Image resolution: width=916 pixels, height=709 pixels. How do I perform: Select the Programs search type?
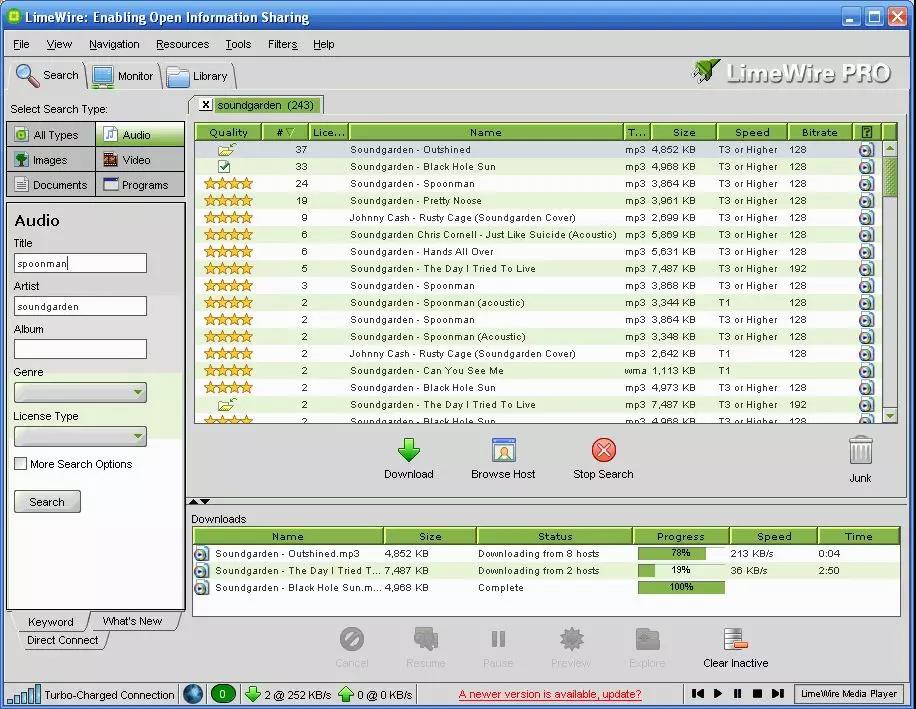(x=140, y=185)
